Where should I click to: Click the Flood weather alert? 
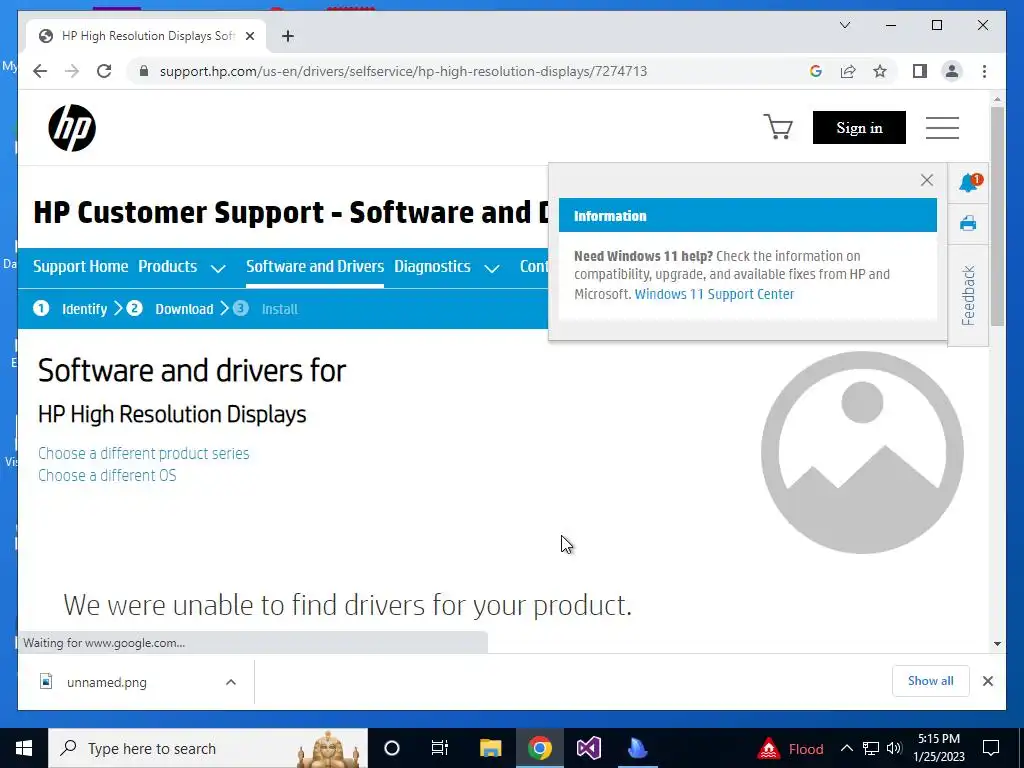tap(790, 748)
